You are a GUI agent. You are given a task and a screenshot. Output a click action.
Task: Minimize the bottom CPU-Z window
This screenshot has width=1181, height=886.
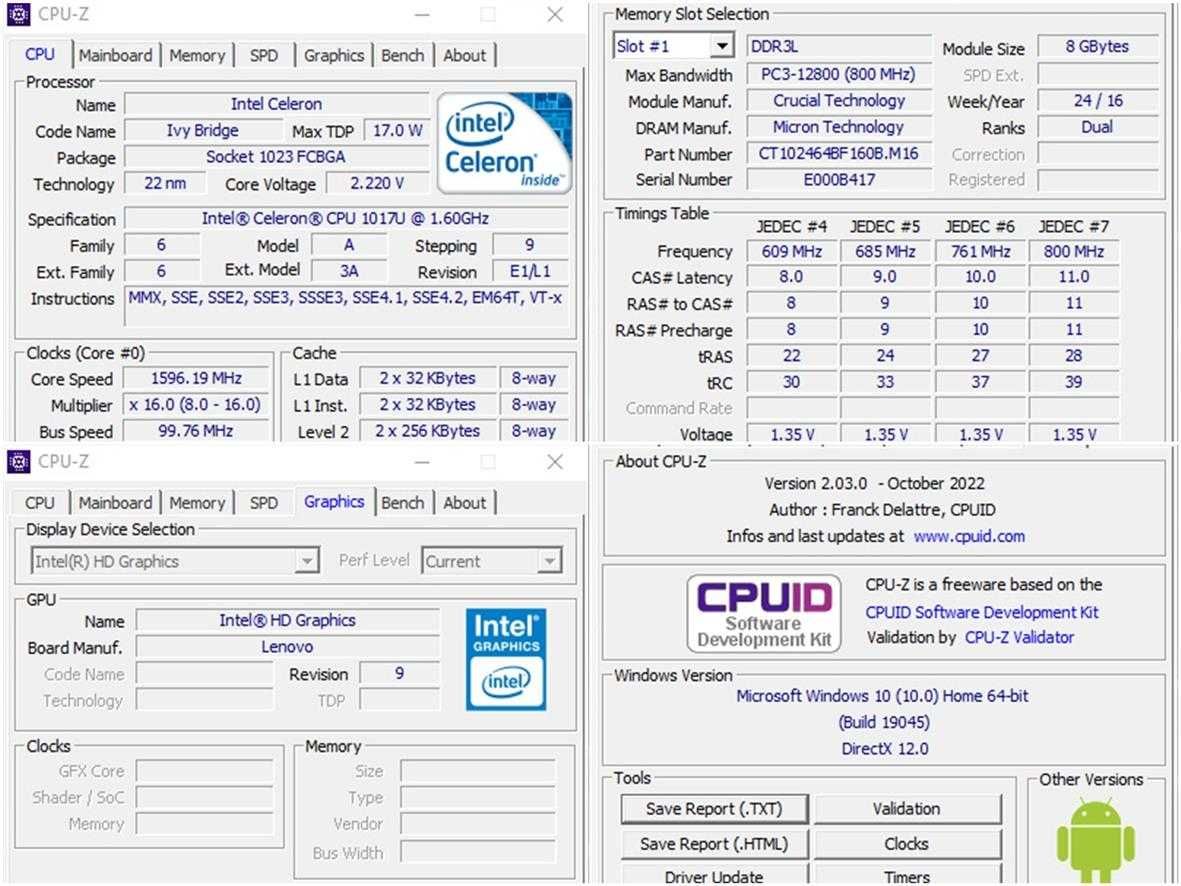[x=422, y=462]
